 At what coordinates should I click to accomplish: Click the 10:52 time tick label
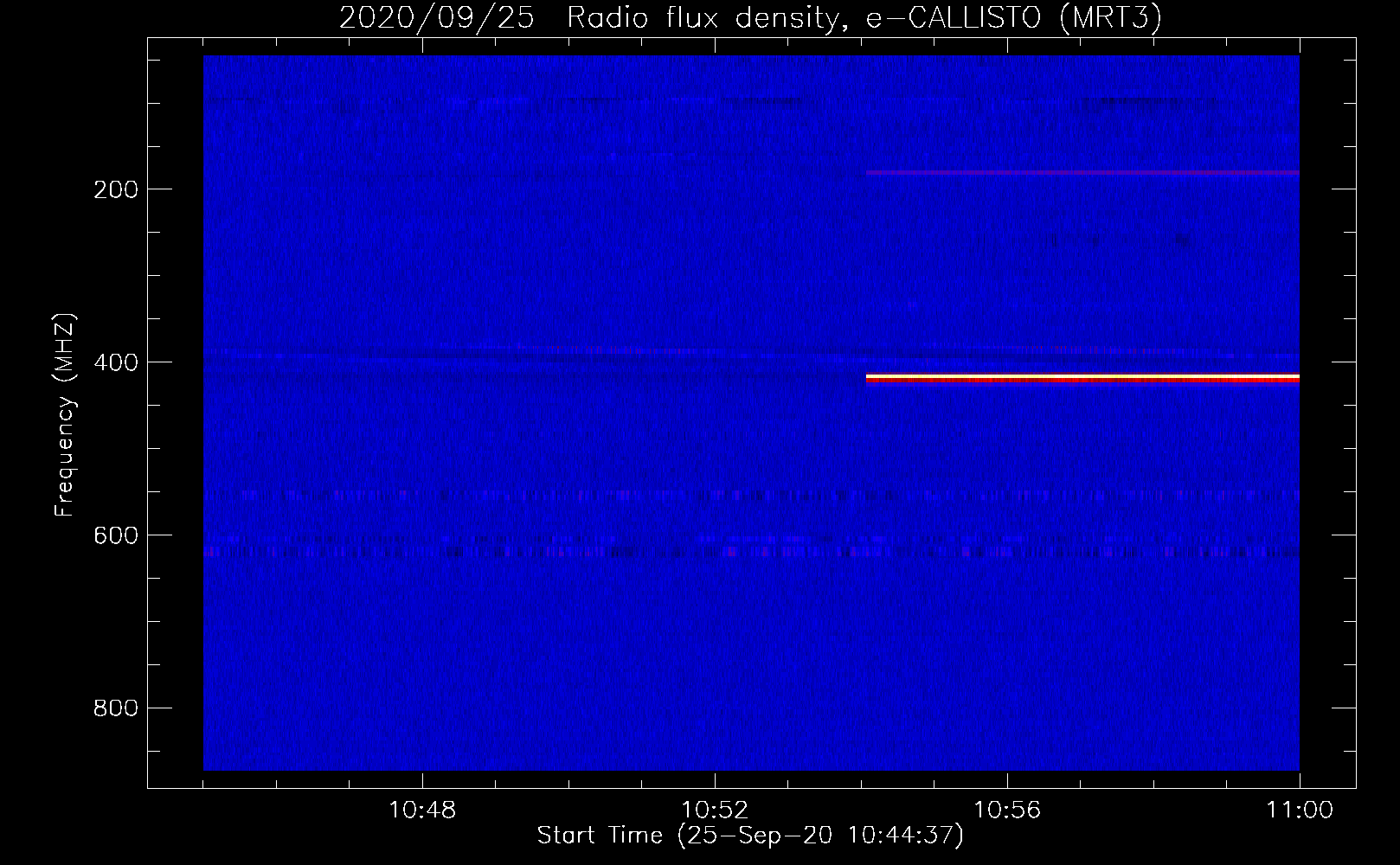coord(715,811)
